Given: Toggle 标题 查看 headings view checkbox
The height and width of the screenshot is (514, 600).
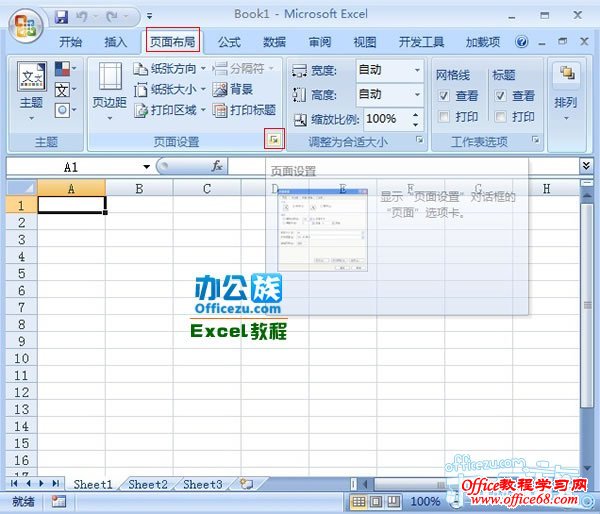Looking at the screenshot, I should coord(500,96).
